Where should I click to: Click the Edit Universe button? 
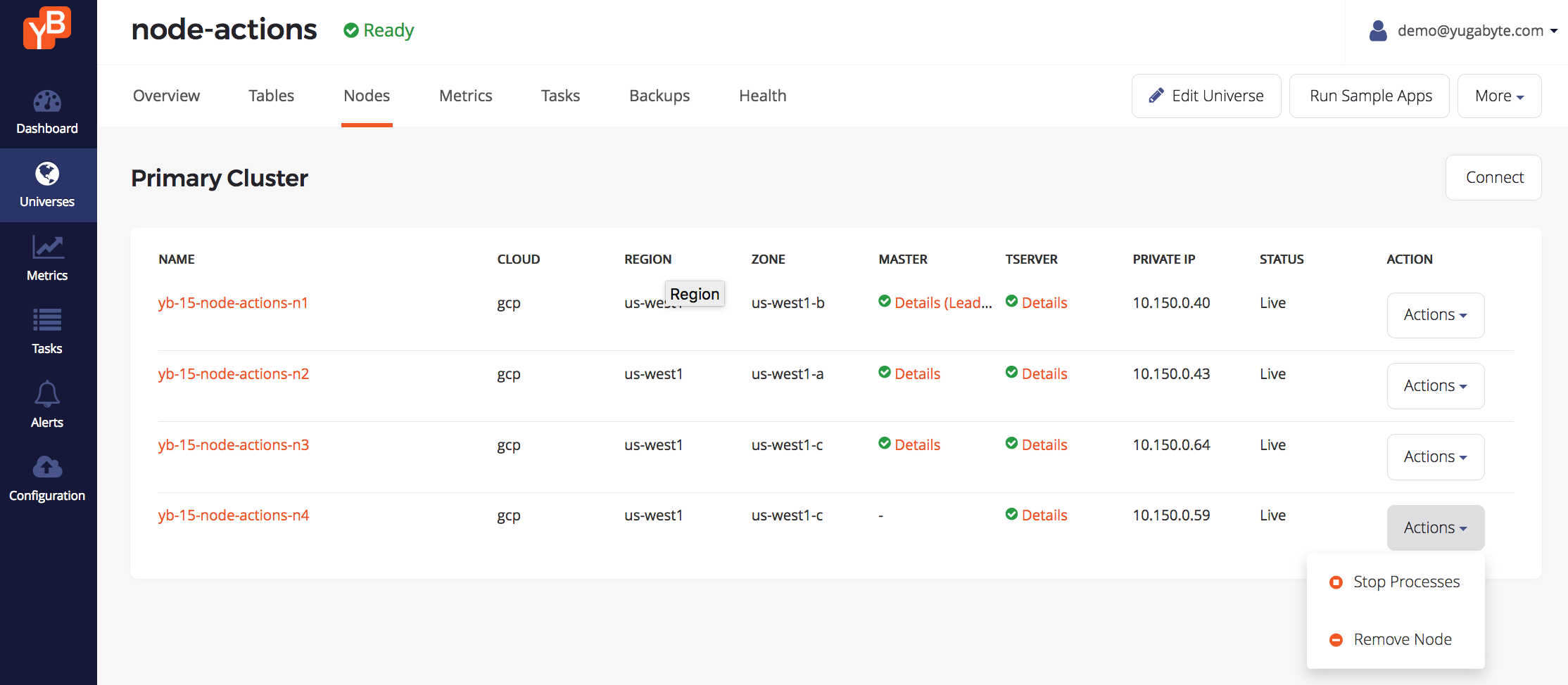pyautogui.click(x=1206, y=96)
